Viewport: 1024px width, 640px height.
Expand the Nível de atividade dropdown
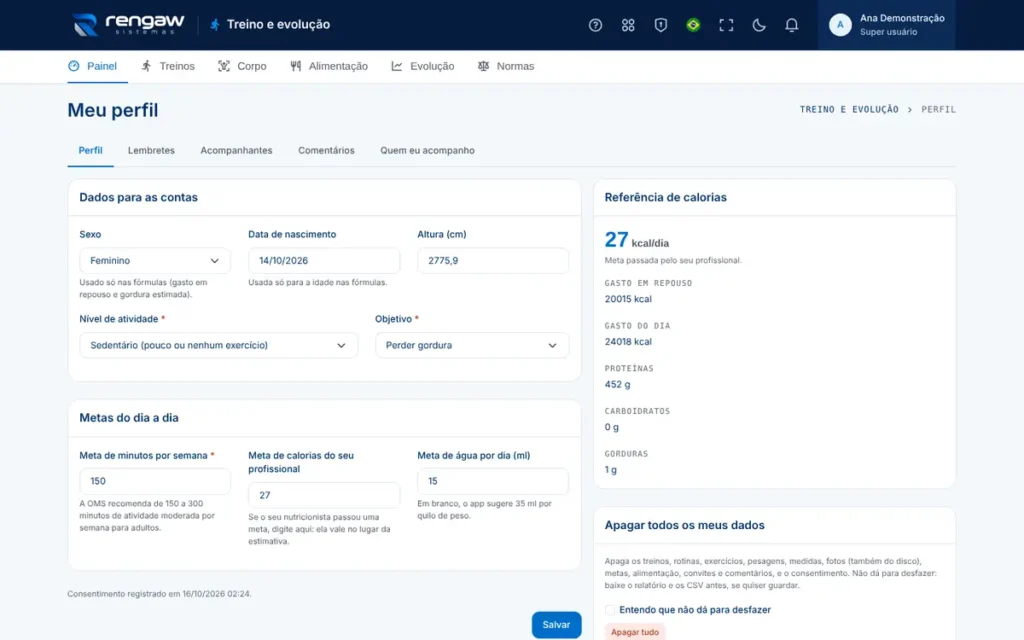click(218, 345)
